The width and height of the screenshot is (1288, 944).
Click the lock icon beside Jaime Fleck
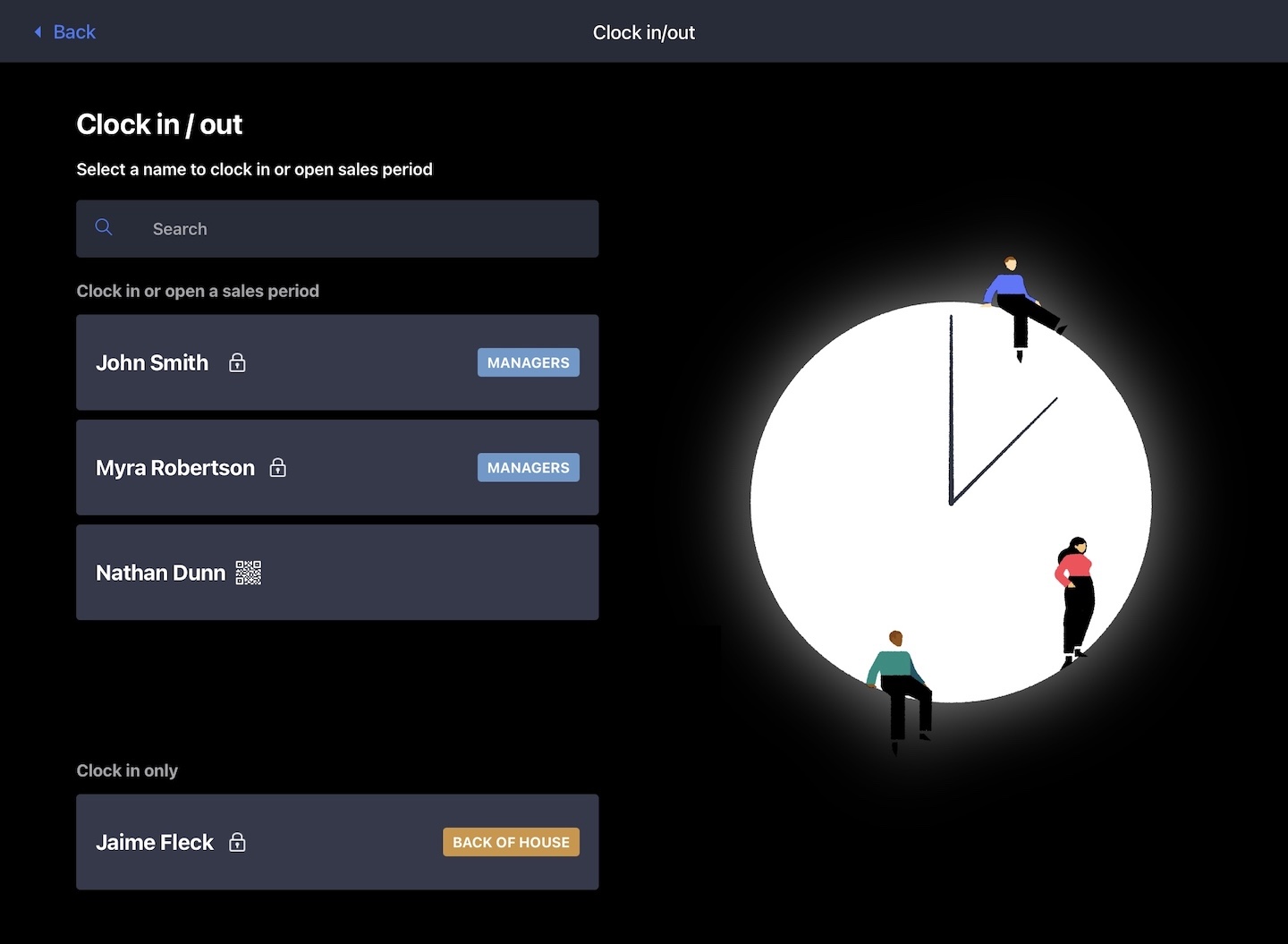coord(237,842)
